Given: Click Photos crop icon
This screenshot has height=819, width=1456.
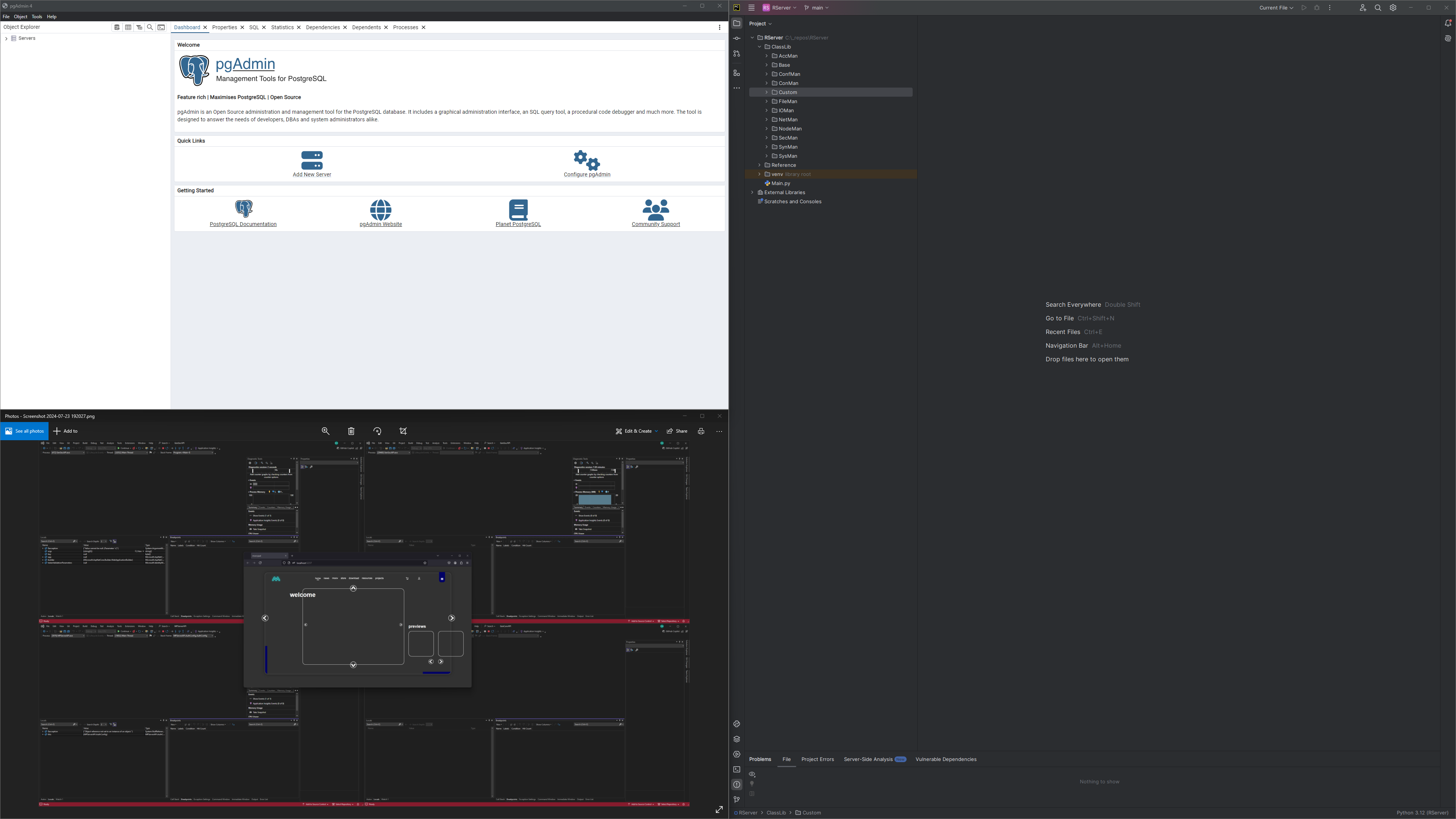Looking at the screenshot, I should coord(403,431).
